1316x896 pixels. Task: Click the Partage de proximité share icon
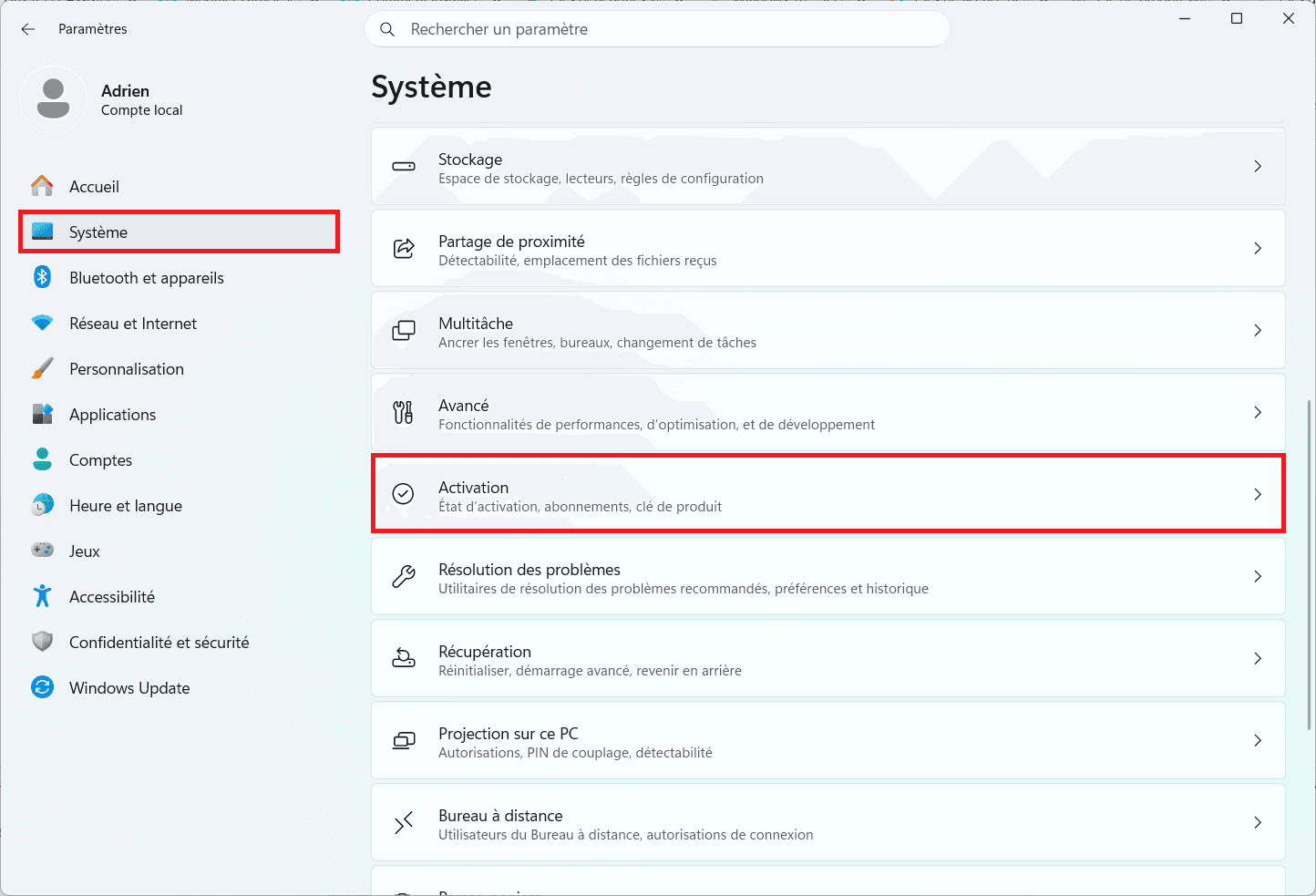click(x=403, y=248)
